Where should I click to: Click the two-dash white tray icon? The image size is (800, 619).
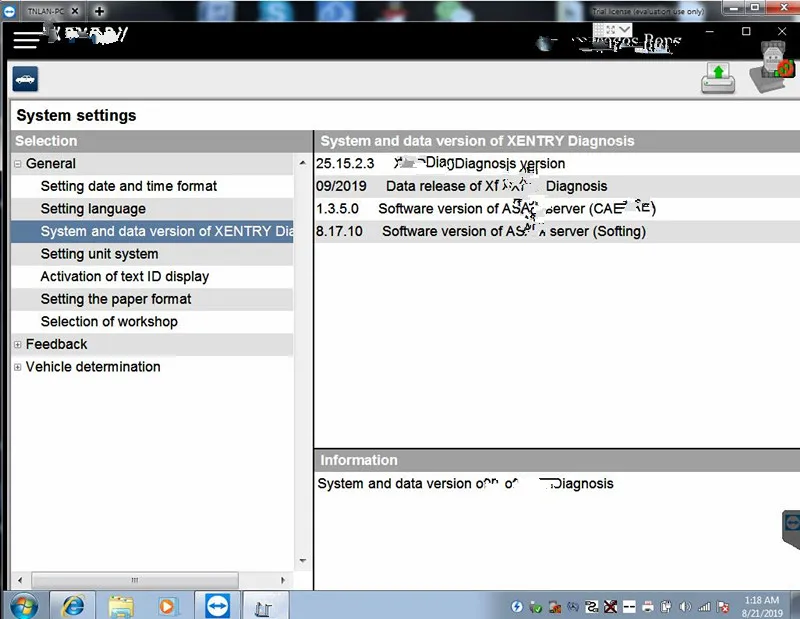coord(630,606)
